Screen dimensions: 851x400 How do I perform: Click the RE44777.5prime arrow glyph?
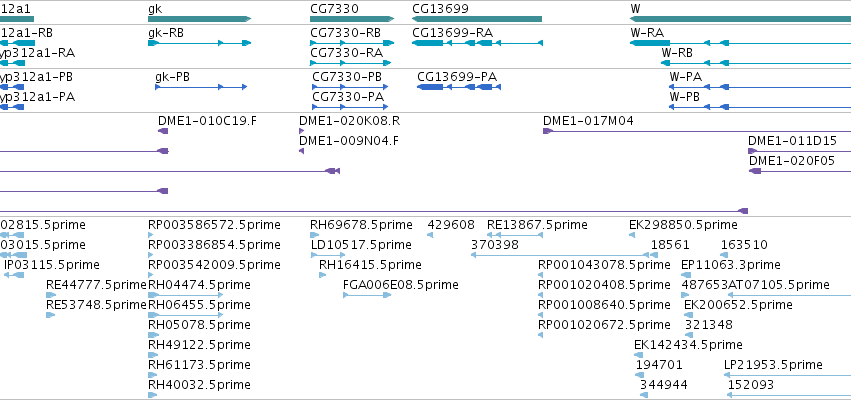51,295
